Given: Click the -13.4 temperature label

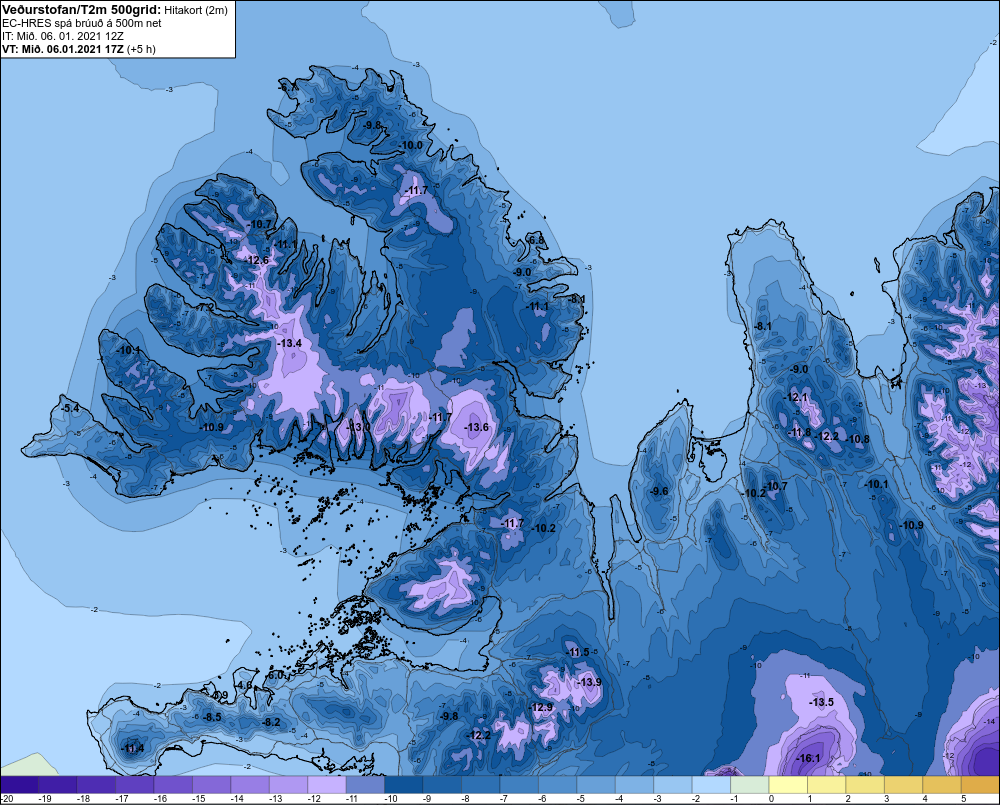Looking at the screenshot, I should point(290,343).
